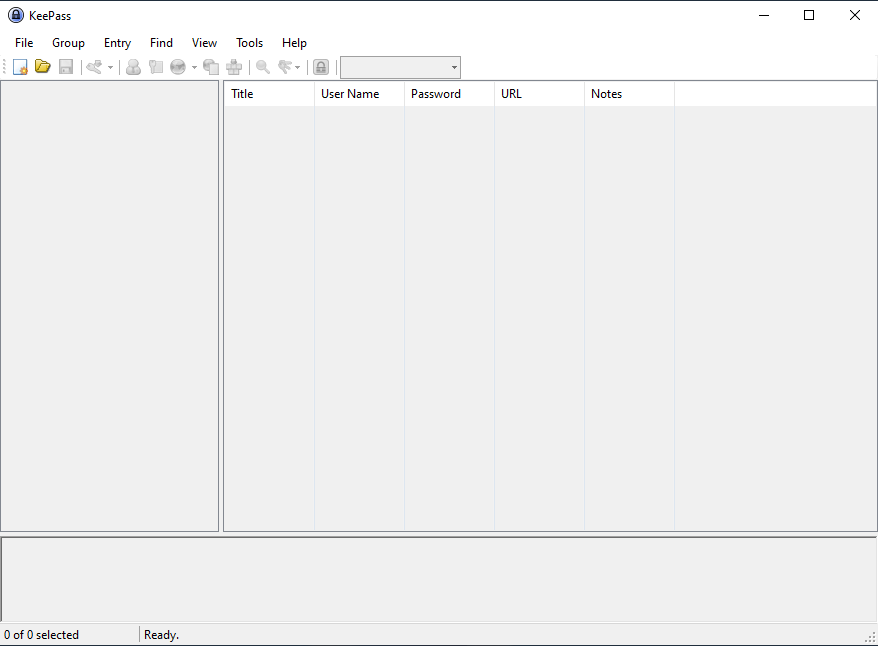Open the Help menu
Viewport: 878px width, 646px height.
(x=294, y=43)
